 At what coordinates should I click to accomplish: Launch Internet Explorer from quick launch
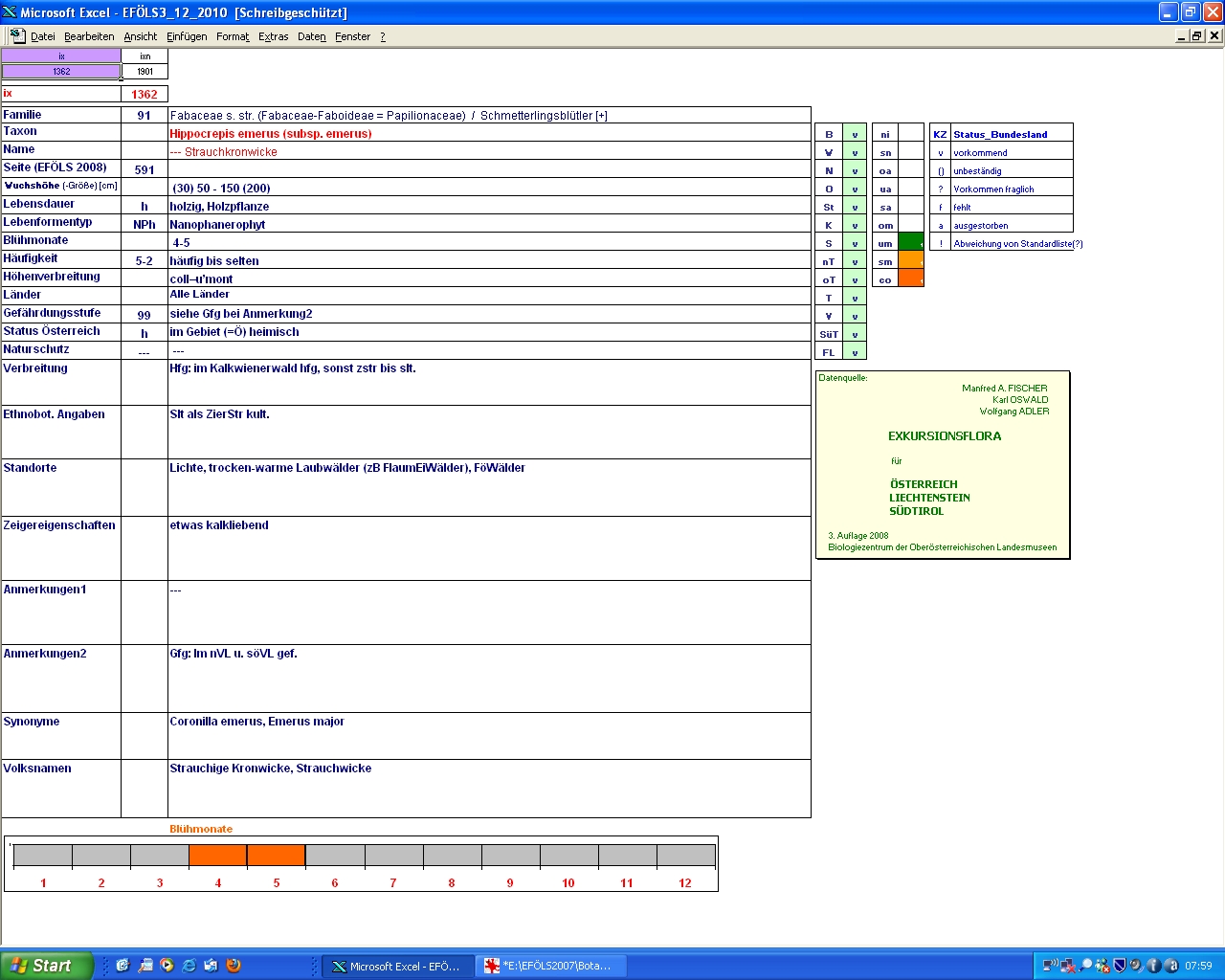point(189,966)
